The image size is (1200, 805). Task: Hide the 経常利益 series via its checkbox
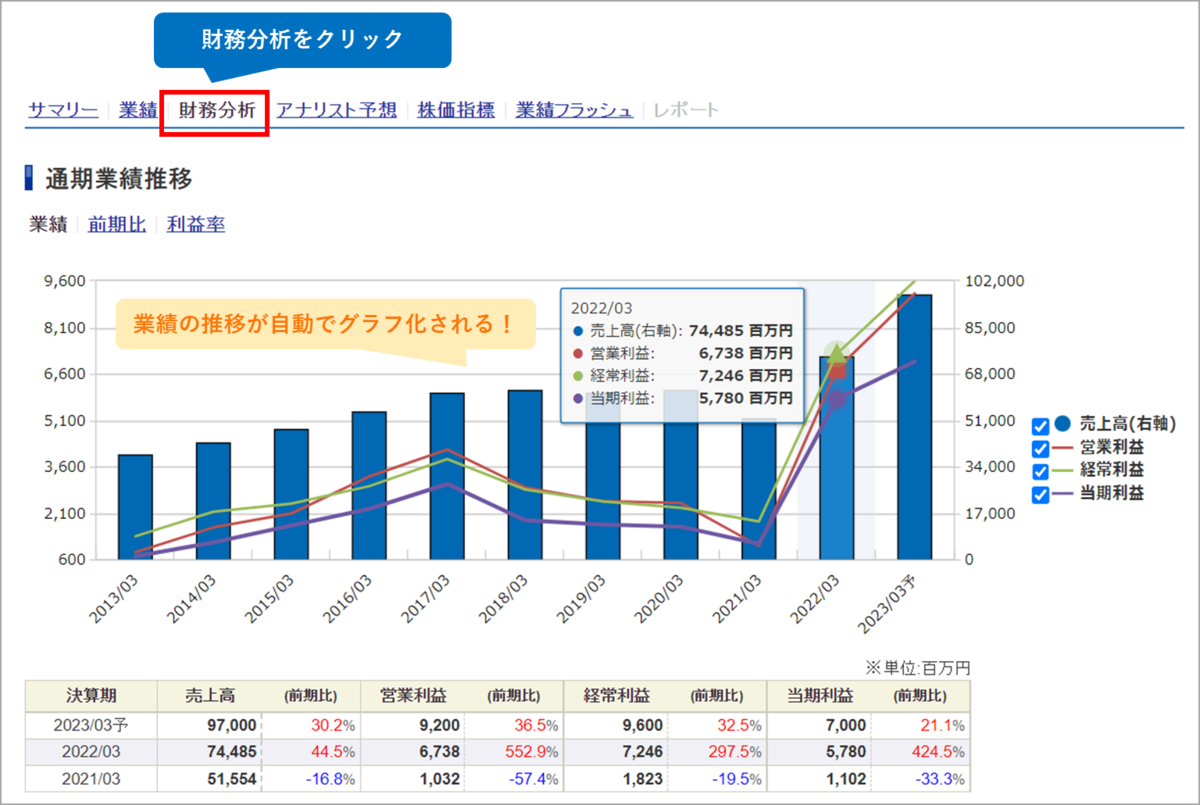(x=1040, y=471)
